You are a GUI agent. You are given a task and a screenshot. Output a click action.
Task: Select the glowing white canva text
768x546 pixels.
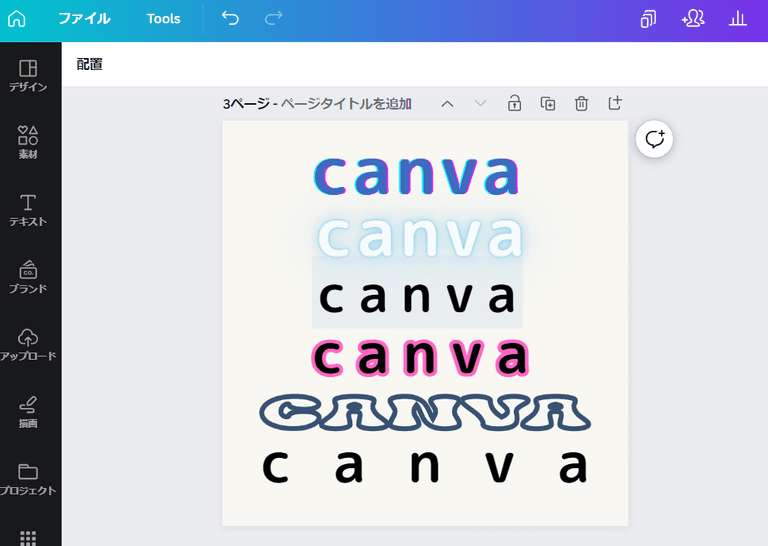tap(420, 236)
